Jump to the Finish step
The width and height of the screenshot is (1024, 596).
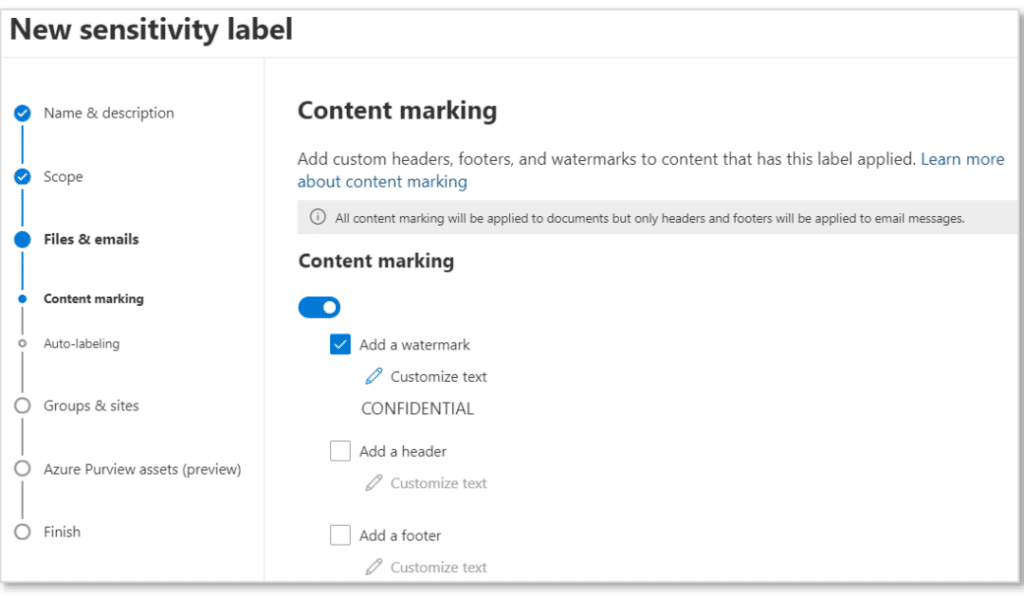[62, 532]
